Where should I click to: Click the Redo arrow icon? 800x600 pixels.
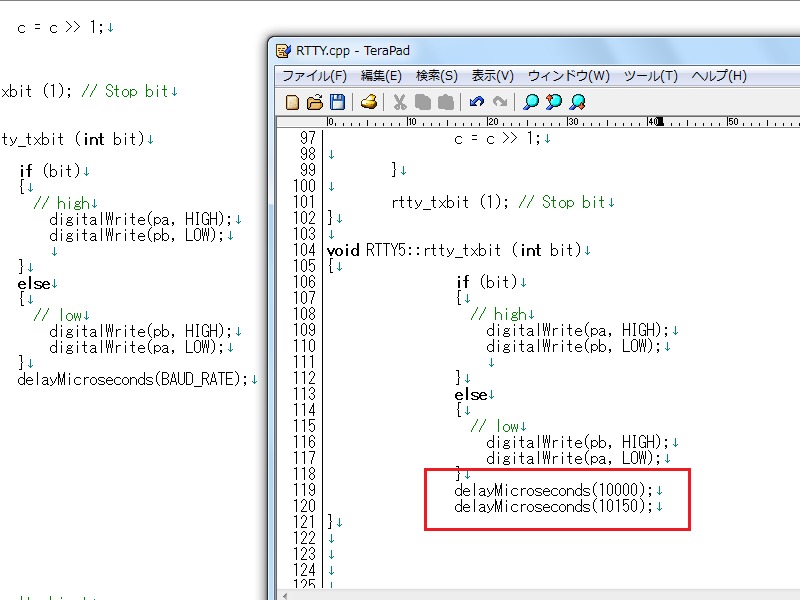(499, 102)
